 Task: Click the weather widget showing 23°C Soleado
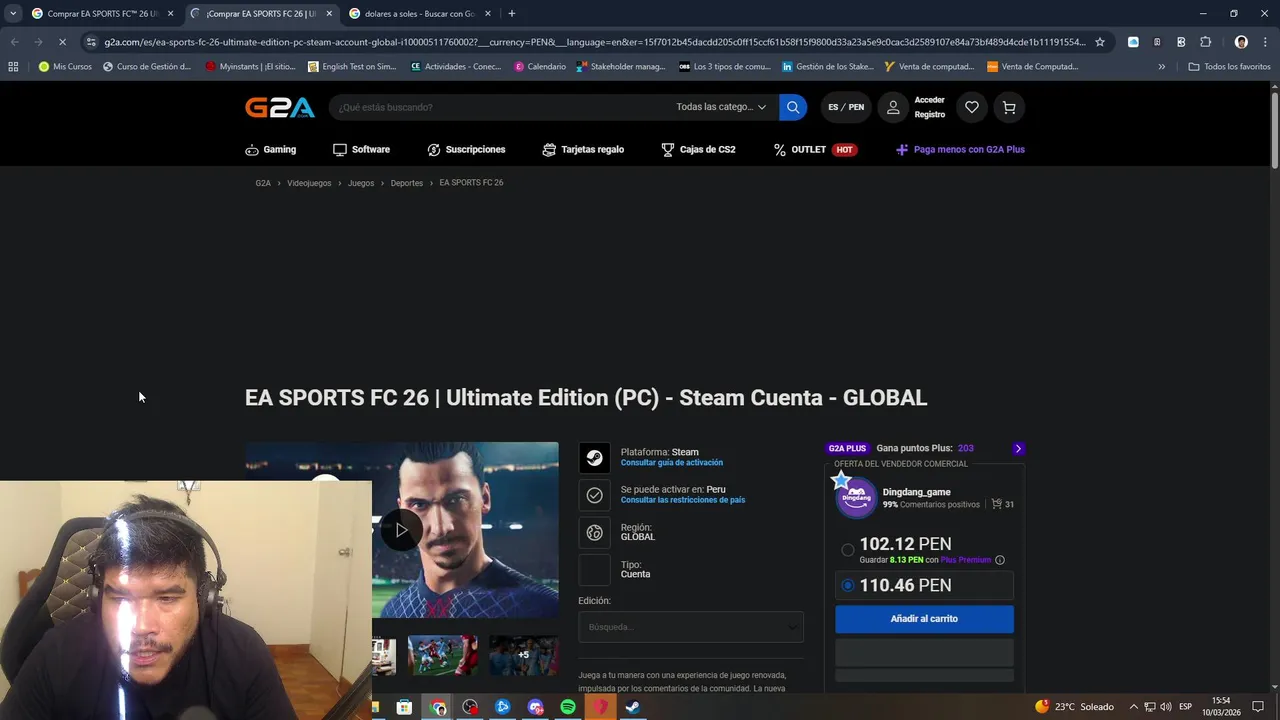[x=1074, y=707]
